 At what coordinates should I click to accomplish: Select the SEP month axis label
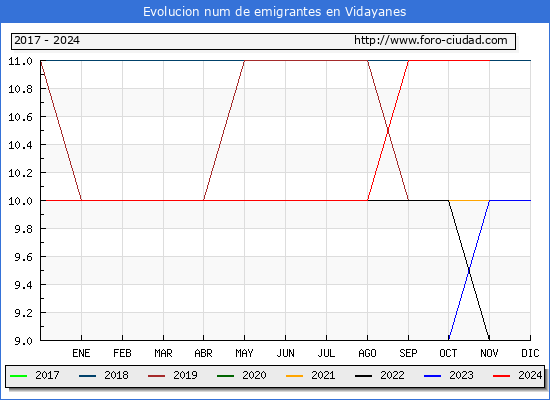tap(408, 353)
